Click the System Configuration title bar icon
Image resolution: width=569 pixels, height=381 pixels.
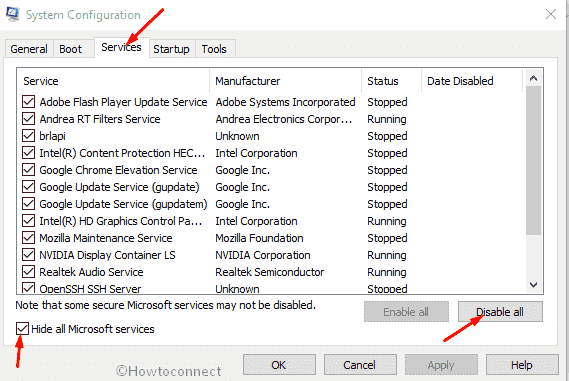click(x=13, y=14)
